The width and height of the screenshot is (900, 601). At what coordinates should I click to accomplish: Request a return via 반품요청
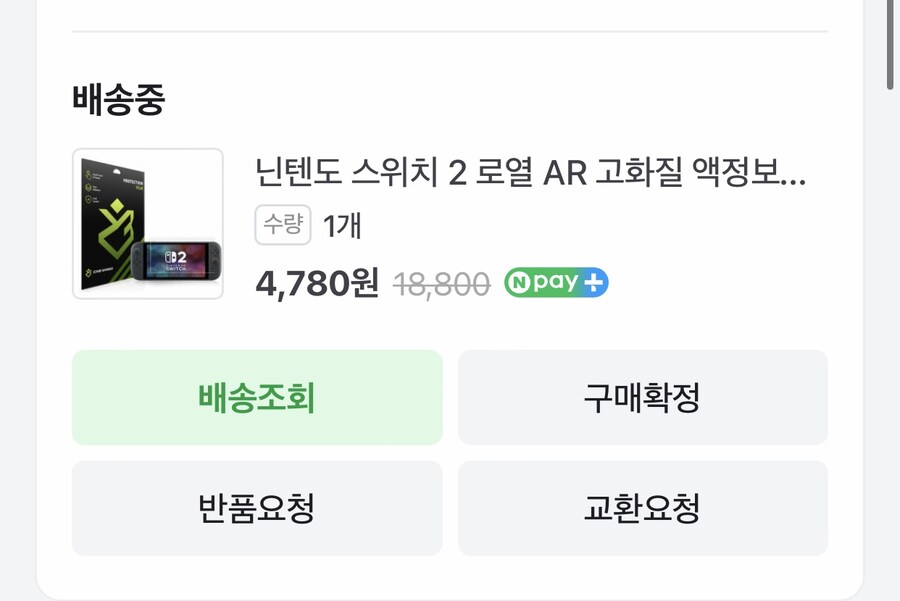256,508
